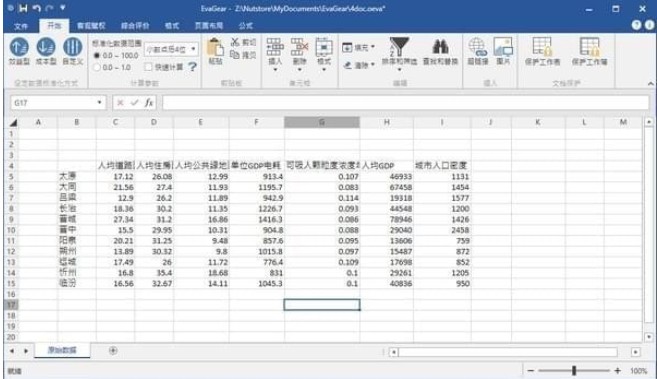Select the custom (自定义) sliders icon
The image size is (657, 379).
click(x=72, y=46)
